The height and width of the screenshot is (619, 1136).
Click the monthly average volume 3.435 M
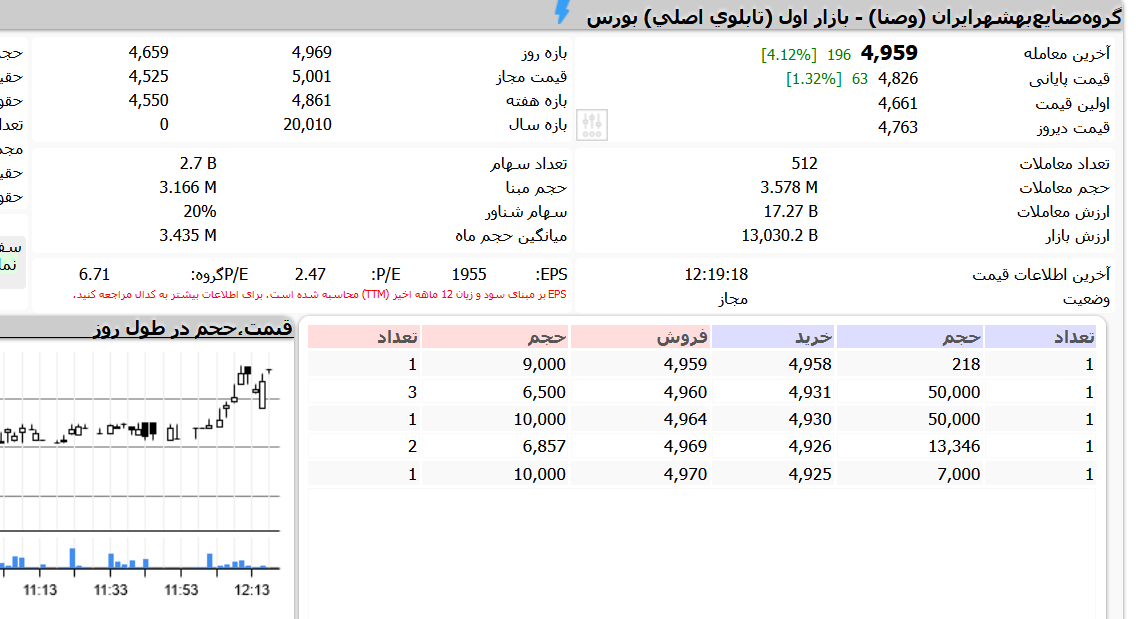pos(188,236)
